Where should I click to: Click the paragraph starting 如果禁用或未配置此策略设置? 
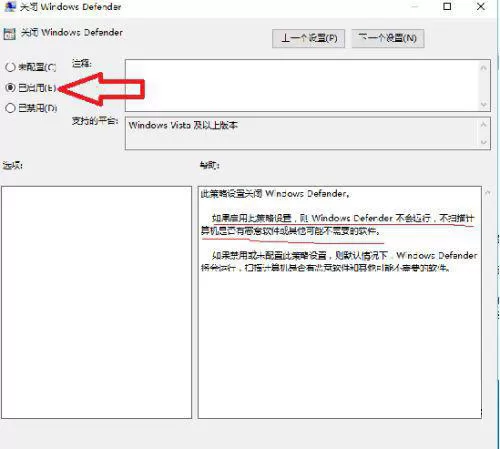click(x=339, y=262)
